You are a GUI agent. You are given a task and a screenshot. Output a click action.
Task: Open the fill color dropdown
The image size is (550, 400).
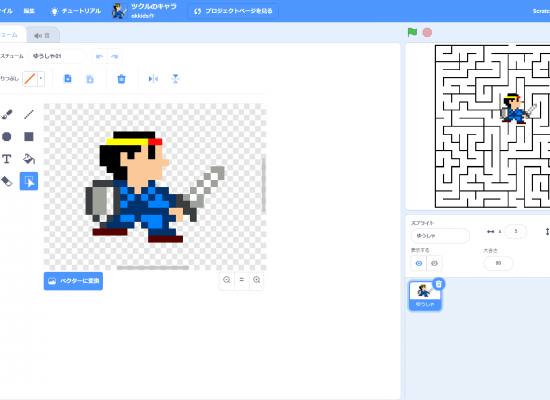coord(41,79)
